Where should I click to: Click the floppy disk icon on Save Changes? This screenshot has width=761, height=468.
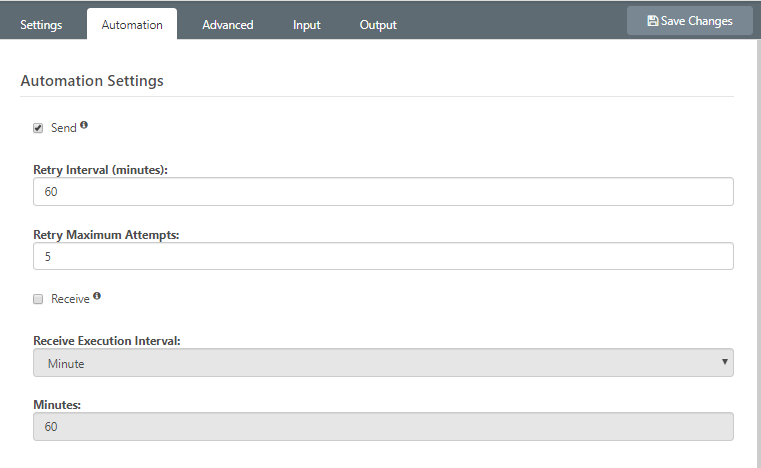click(653, 21)
